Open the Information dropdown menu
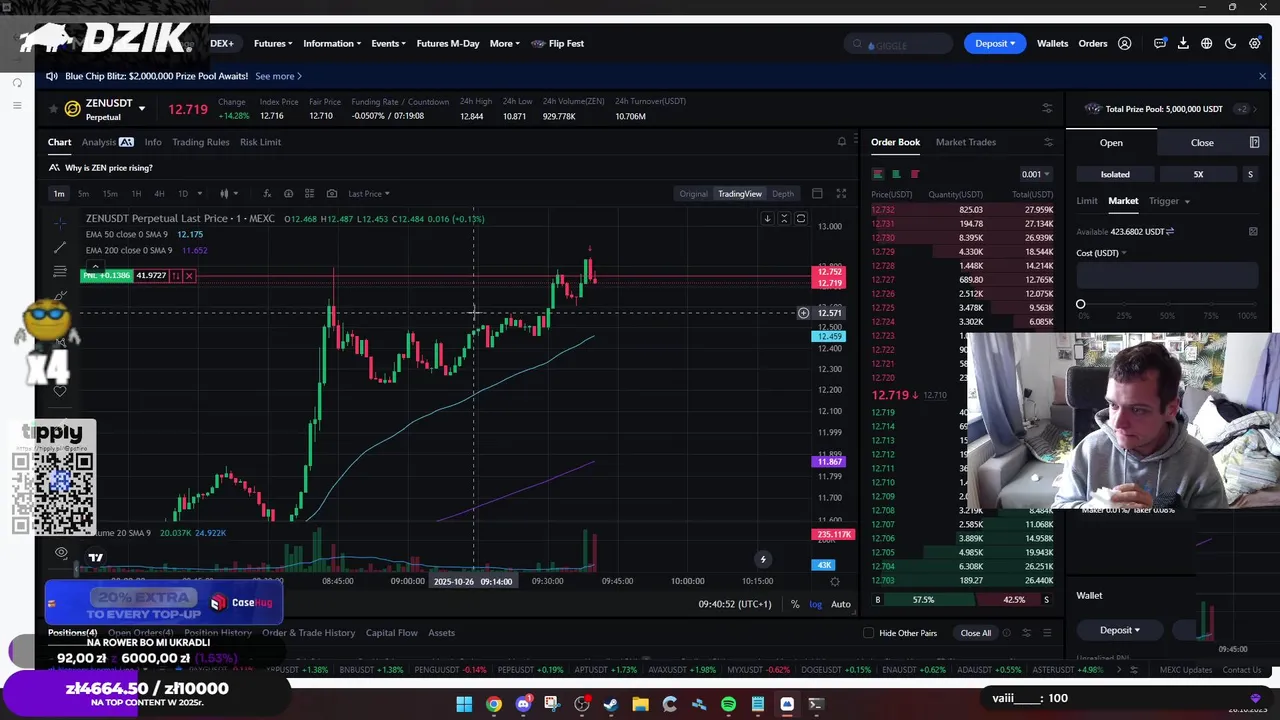The width and height of the screenshot is (1280, 720). (x=332, y=44)
